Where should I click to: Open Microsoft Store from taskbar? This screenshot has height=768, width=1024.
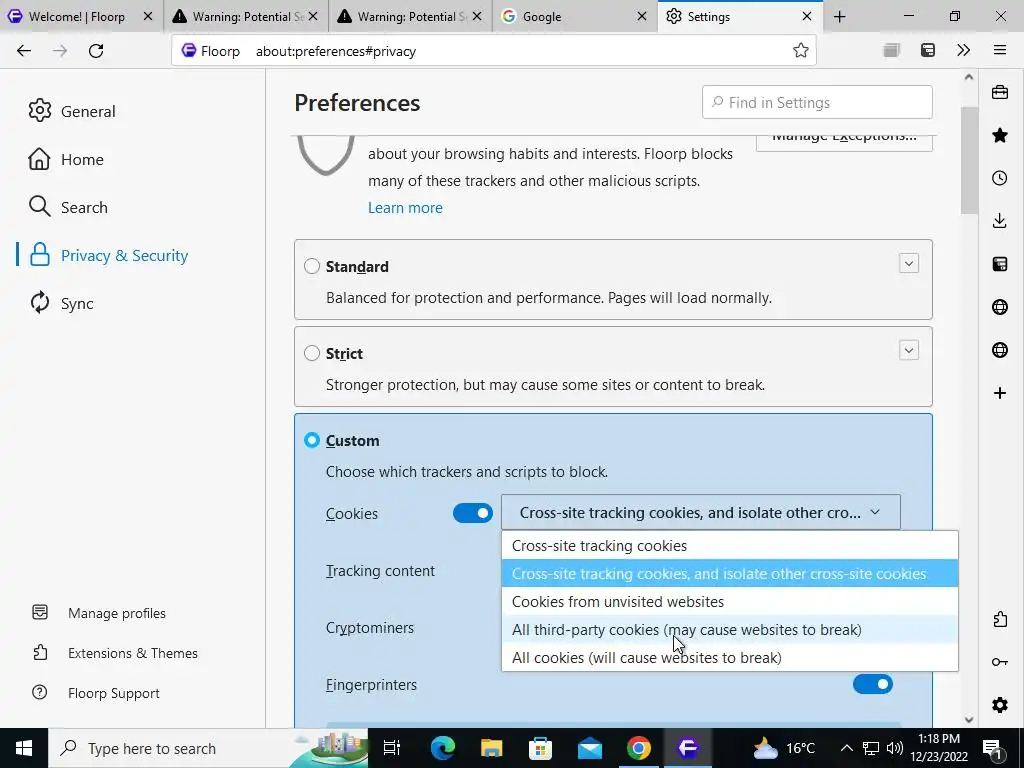[541, 748]
